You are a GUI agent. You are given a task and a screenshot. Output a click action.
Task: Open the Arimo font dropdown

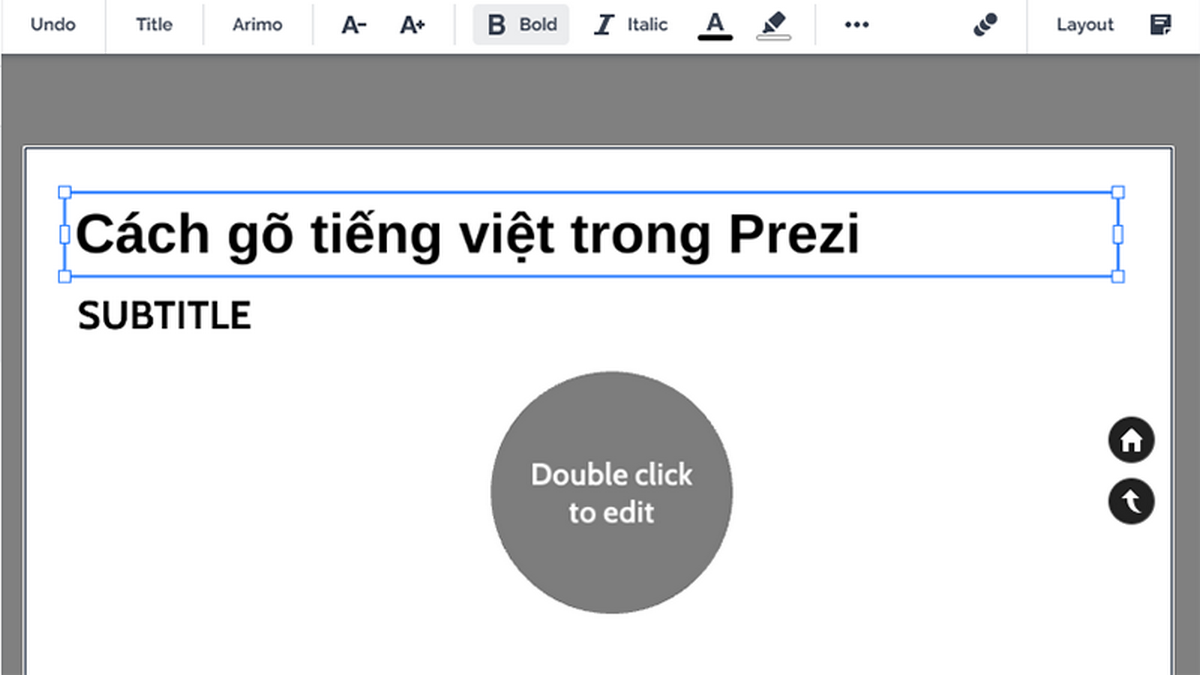[x=257, y=25]
